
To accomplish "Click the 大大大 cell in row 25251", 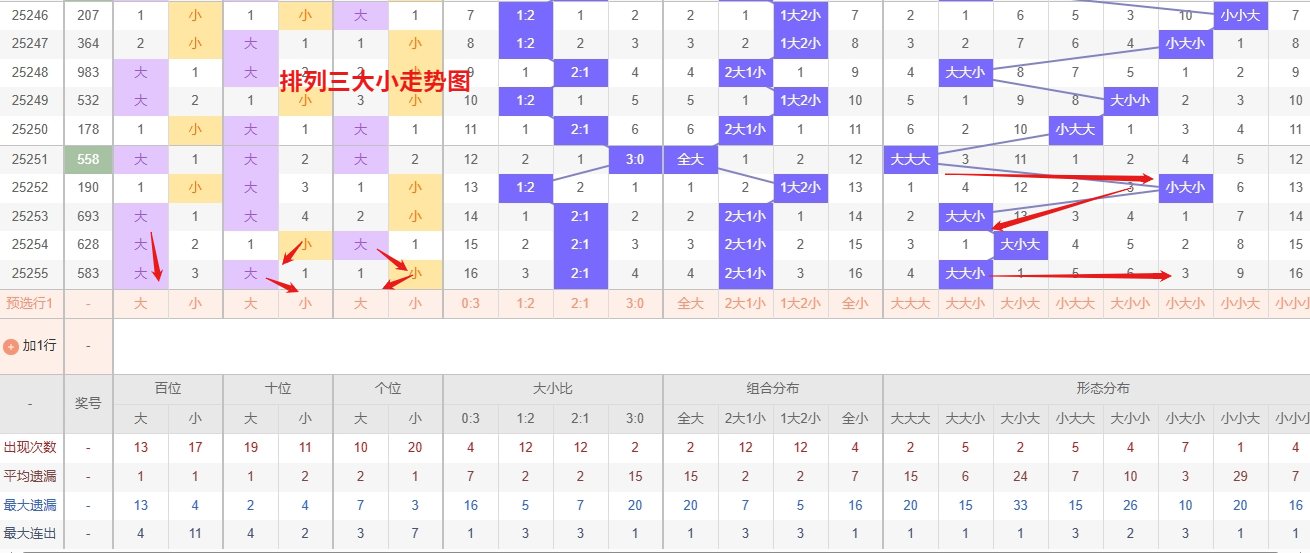I will (x=910, y=159).
